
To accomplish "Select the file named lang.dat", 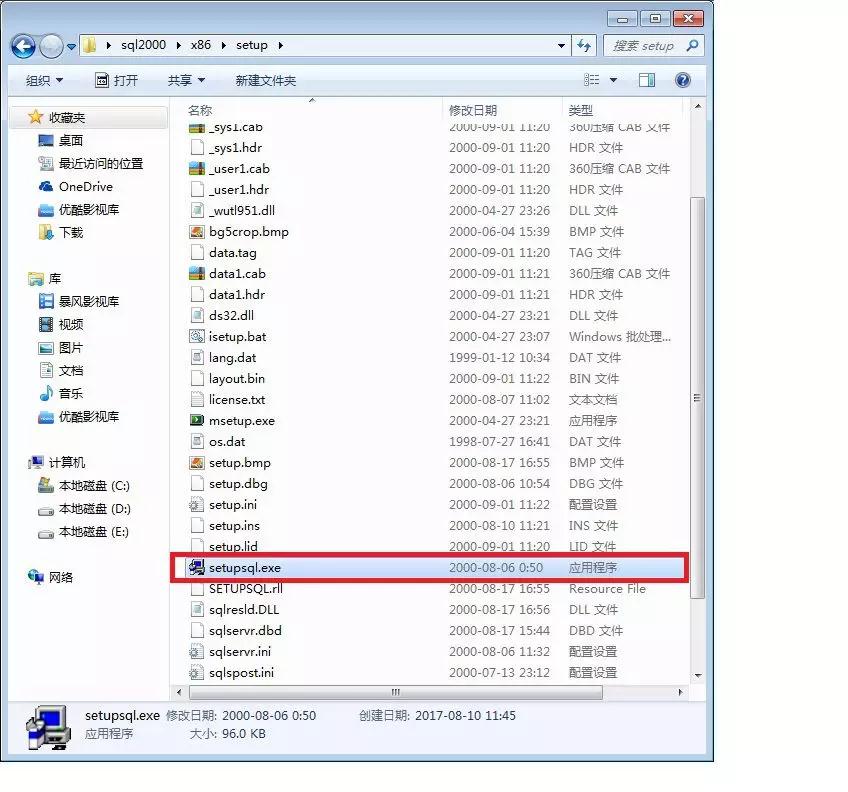I will coord(233,358).
